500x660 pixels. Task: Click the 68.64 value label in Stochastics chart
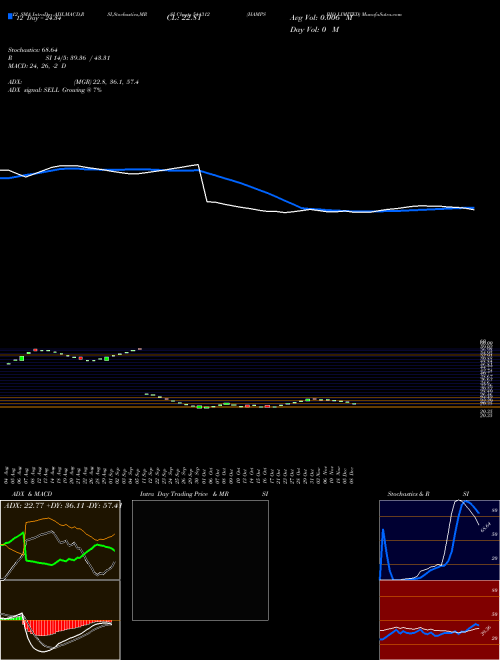(x=485, y=527)
